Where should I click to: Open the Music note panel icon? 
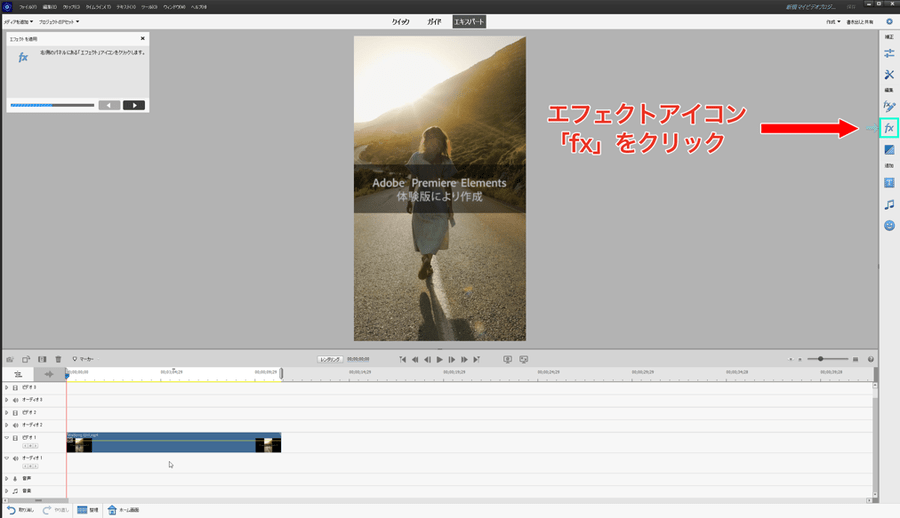[x=889, y=204]
